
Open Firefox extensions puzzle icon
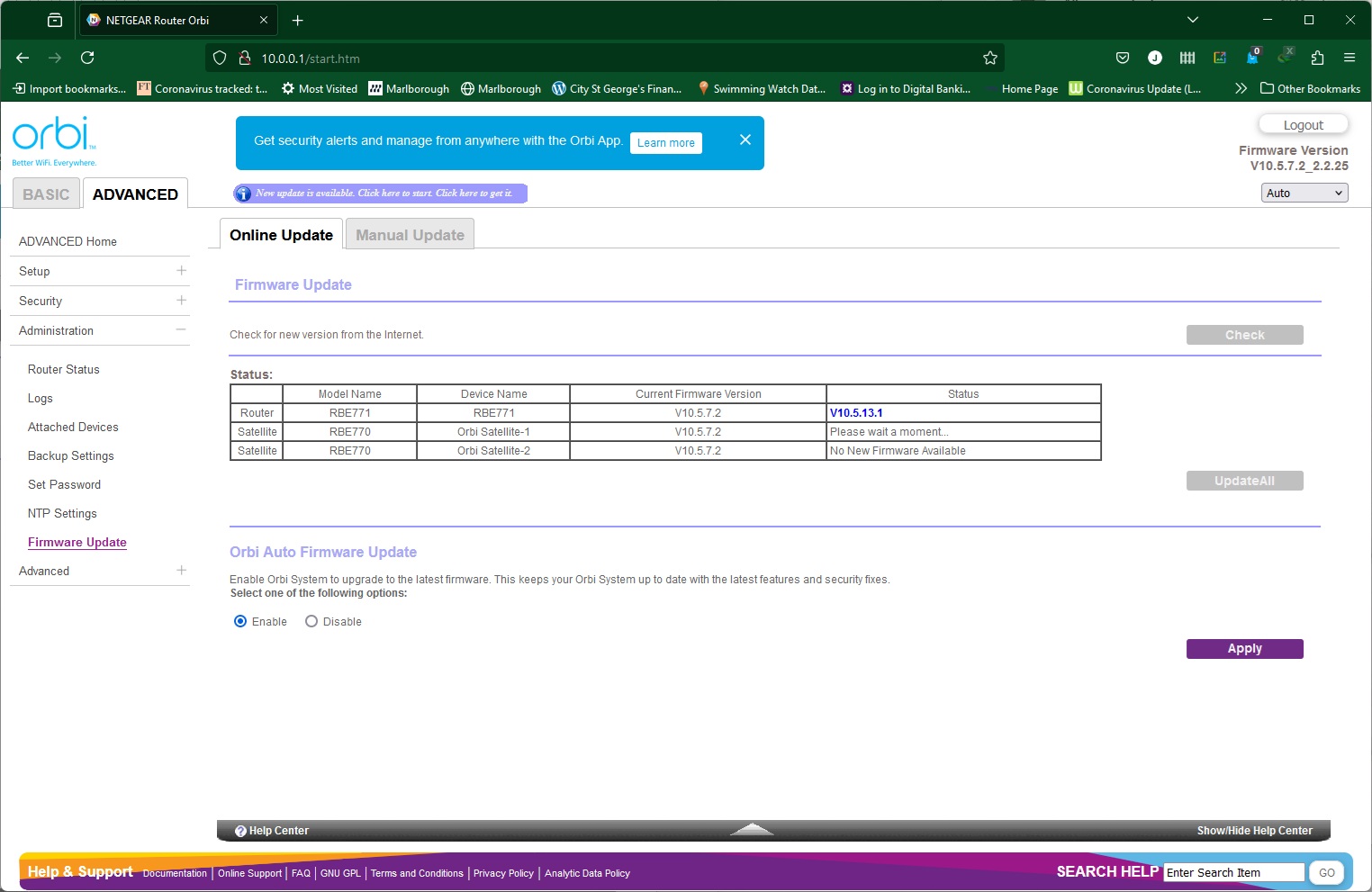[1317, 59]
